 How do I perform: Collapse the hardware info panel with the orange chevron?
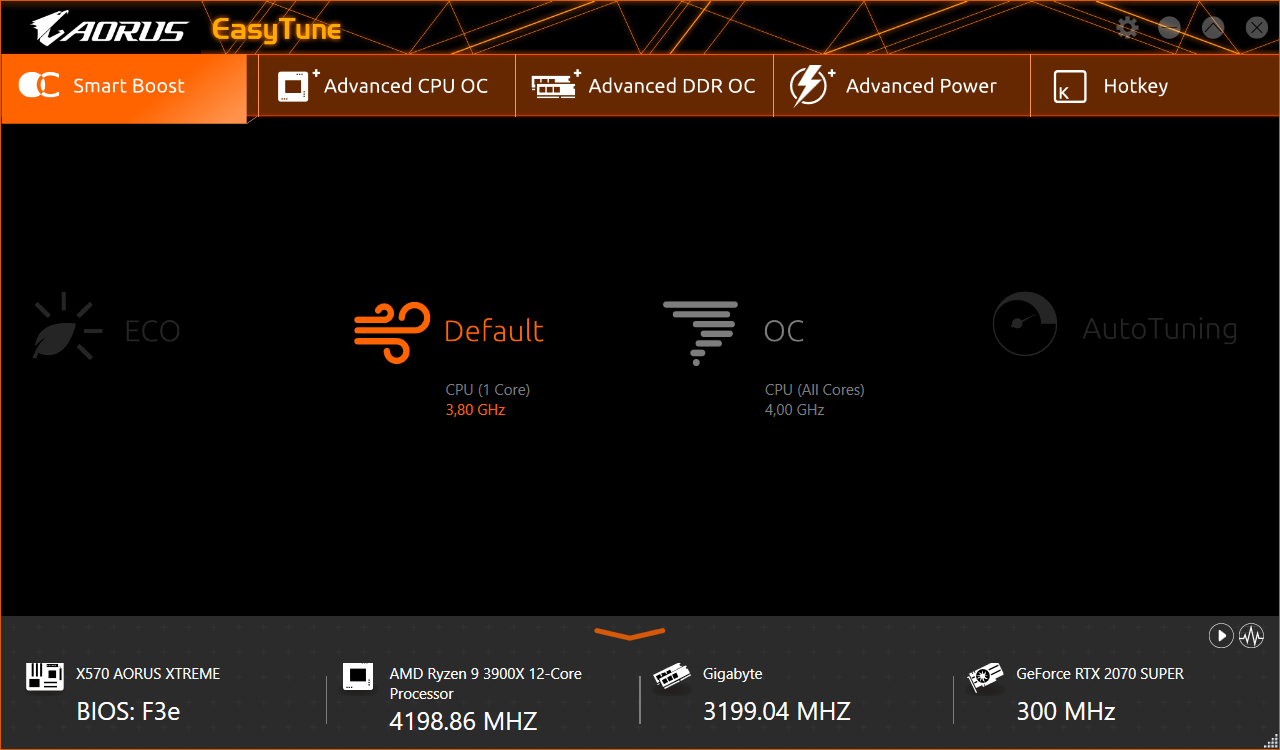point(630,633)
